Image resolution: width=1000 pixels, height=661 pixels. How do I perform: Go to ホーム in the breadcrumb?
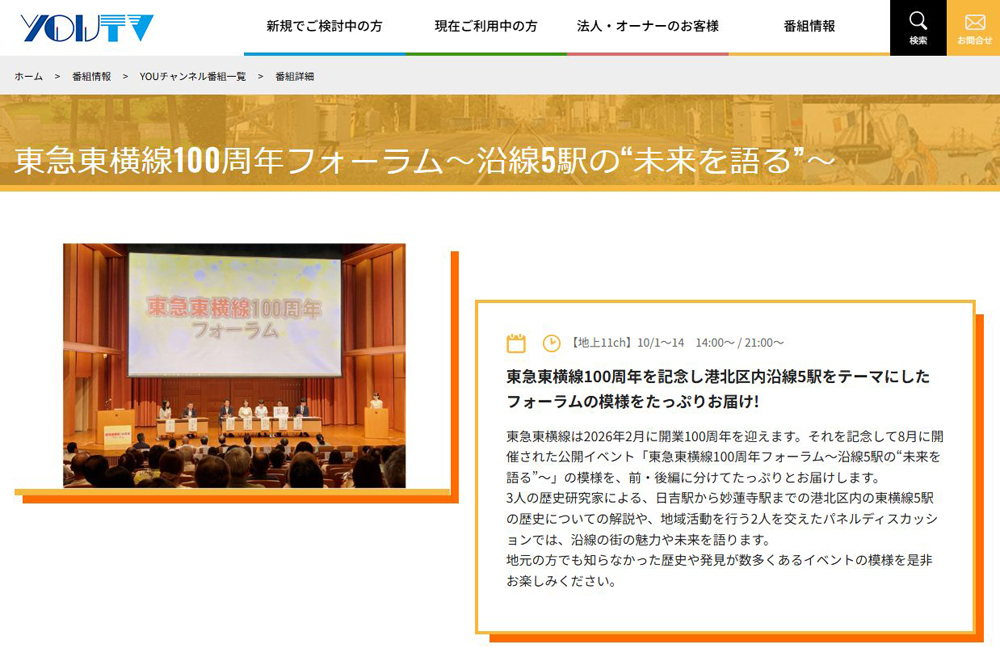pyautogui.click(x=28, y=76)
